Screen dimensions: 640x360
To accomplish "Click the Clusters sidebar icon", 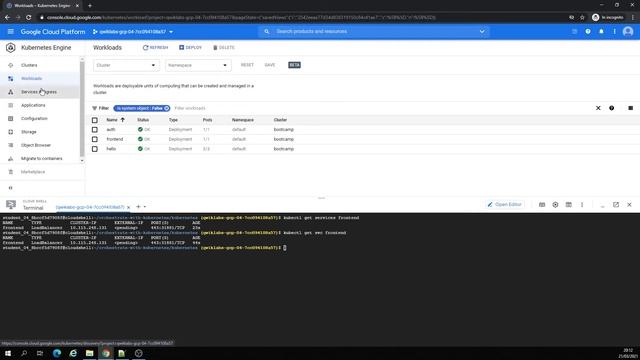I will (11, 65).
